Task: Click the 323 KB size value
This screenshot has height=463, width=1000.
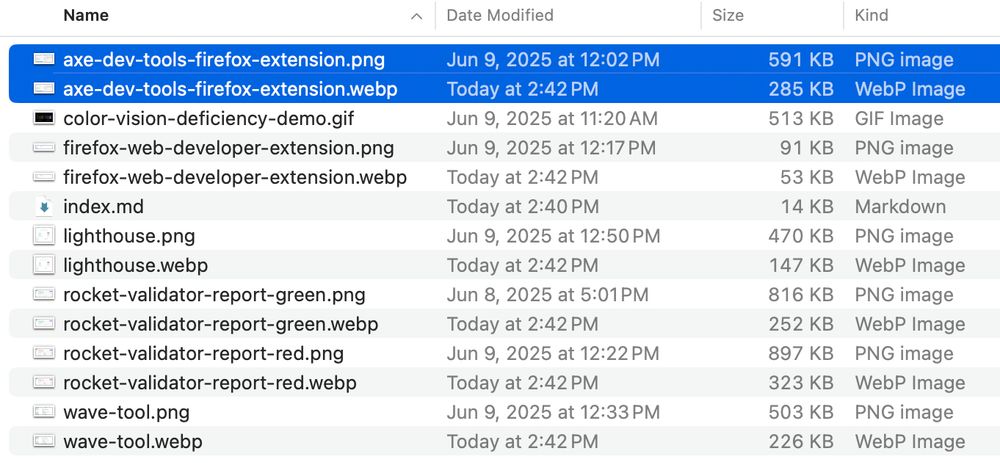Action: click(800, 382)
